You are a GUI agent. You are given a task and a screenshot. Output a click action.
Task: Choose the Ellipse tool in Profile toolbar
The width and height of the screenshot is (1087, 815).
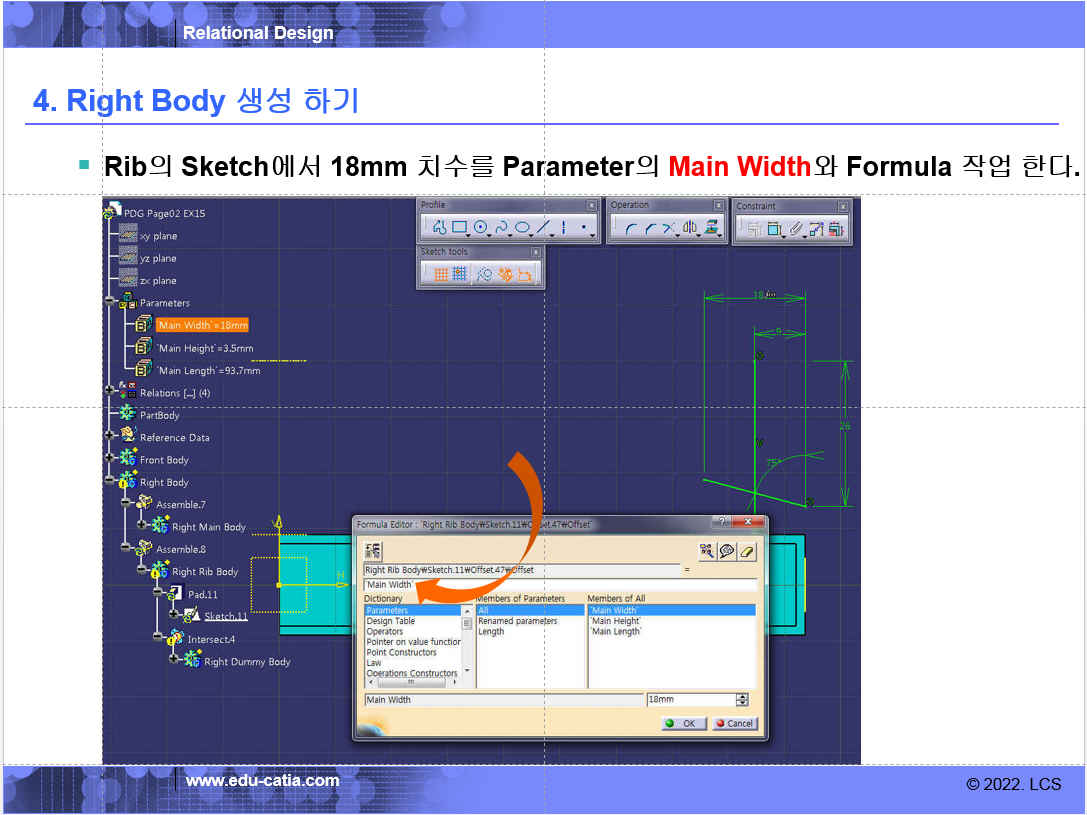click(522, 228)
